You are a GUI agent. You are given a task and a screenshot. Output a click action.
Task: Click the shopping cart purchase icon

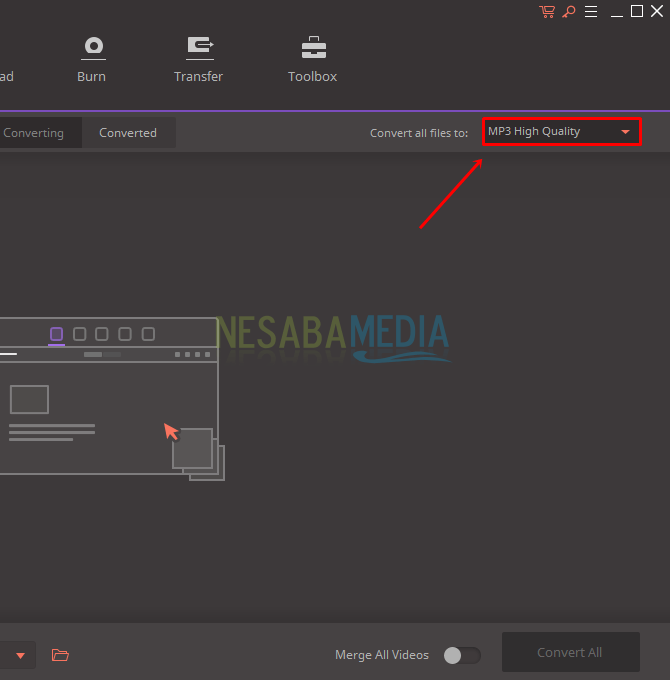[547, 11]
